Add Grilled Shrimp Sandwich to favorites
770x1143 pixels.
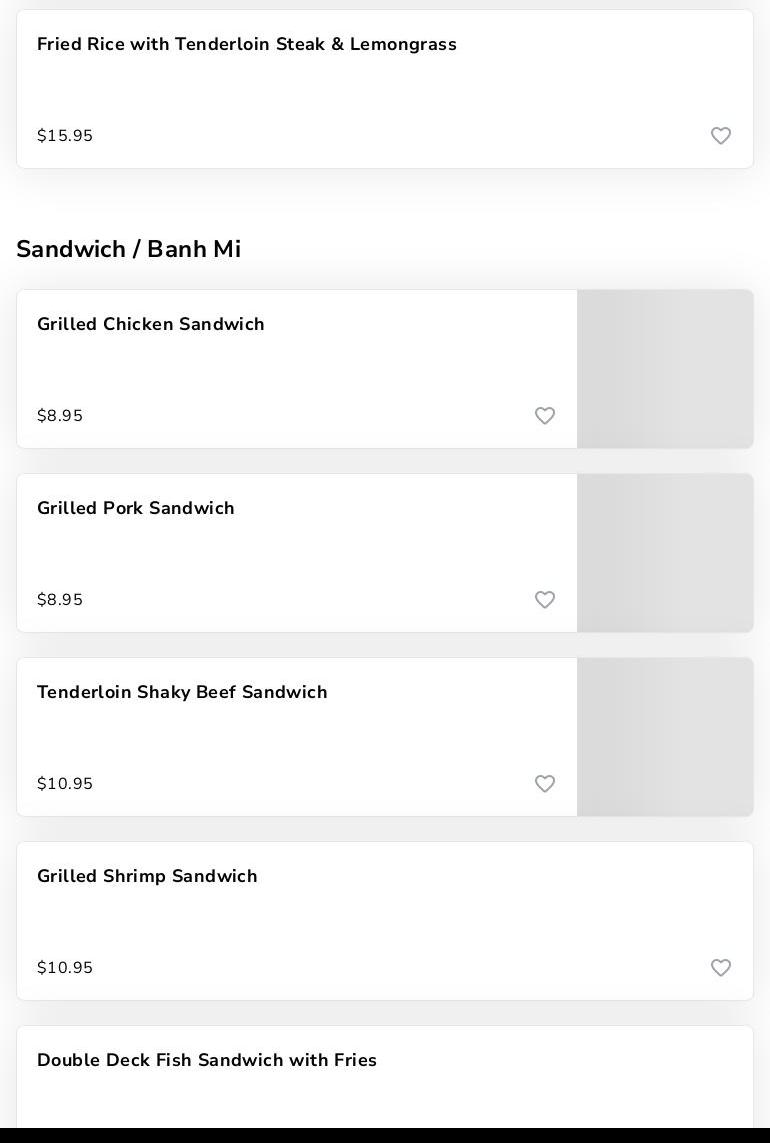pos(720,968)
